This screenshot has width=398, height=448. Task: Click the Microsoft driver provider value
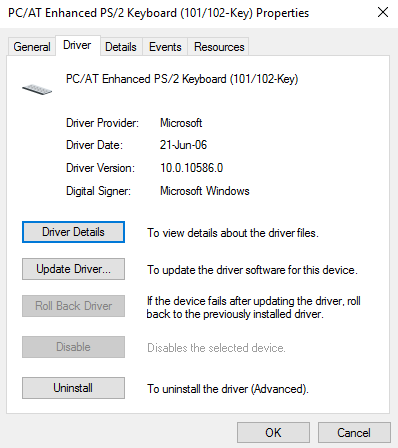(181, 123)
